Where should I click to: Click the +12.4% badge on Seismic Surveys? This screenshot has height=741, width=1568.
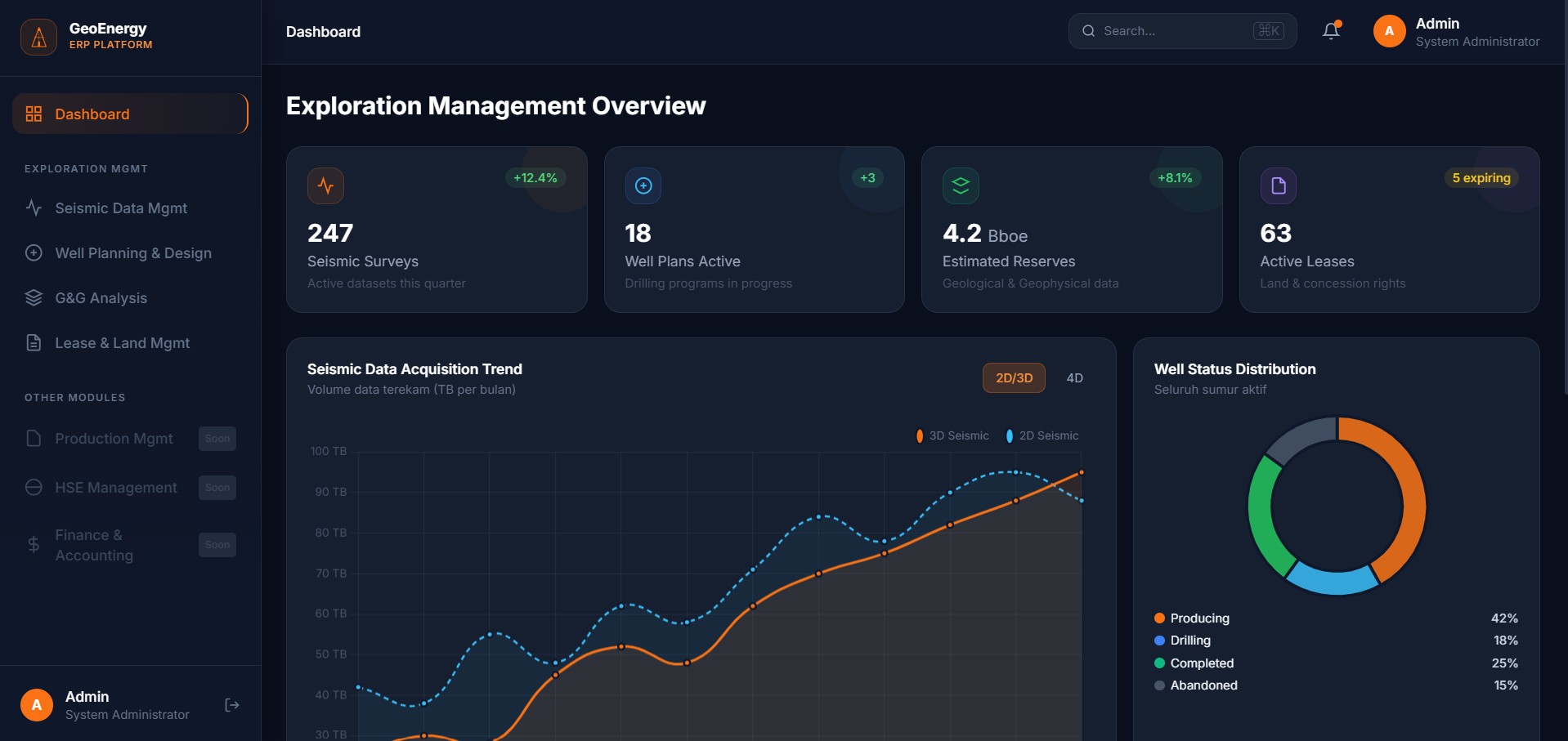[x=535, y=177]
